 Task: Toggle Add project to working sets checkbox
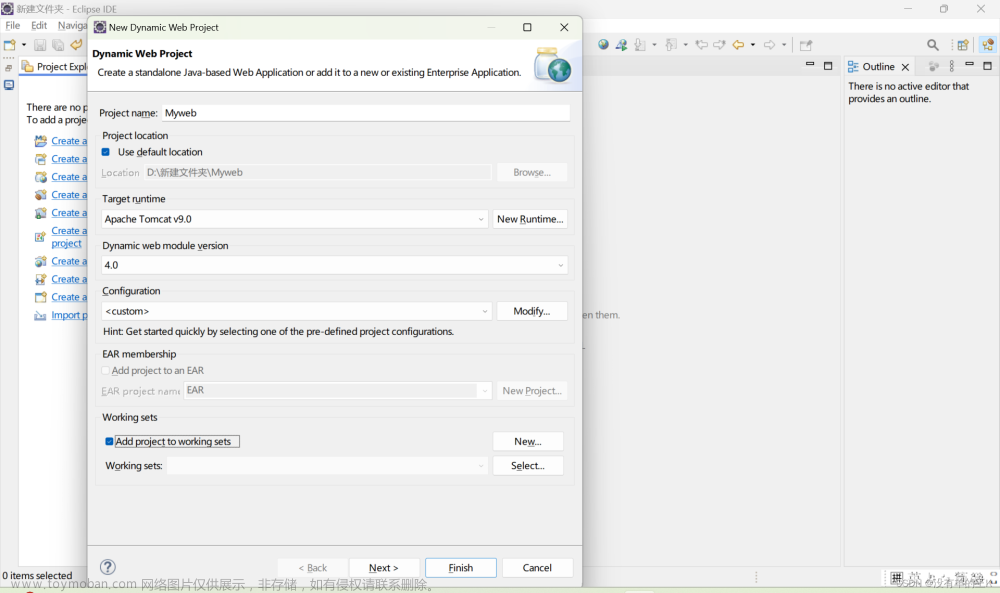[x=109, y=441]
